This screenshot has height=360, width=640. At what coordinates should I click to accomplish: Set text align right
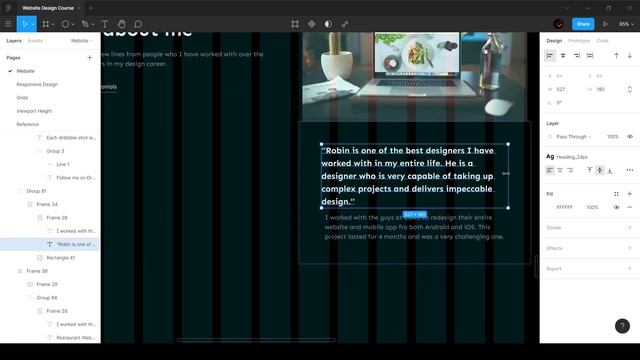[570, 170]
